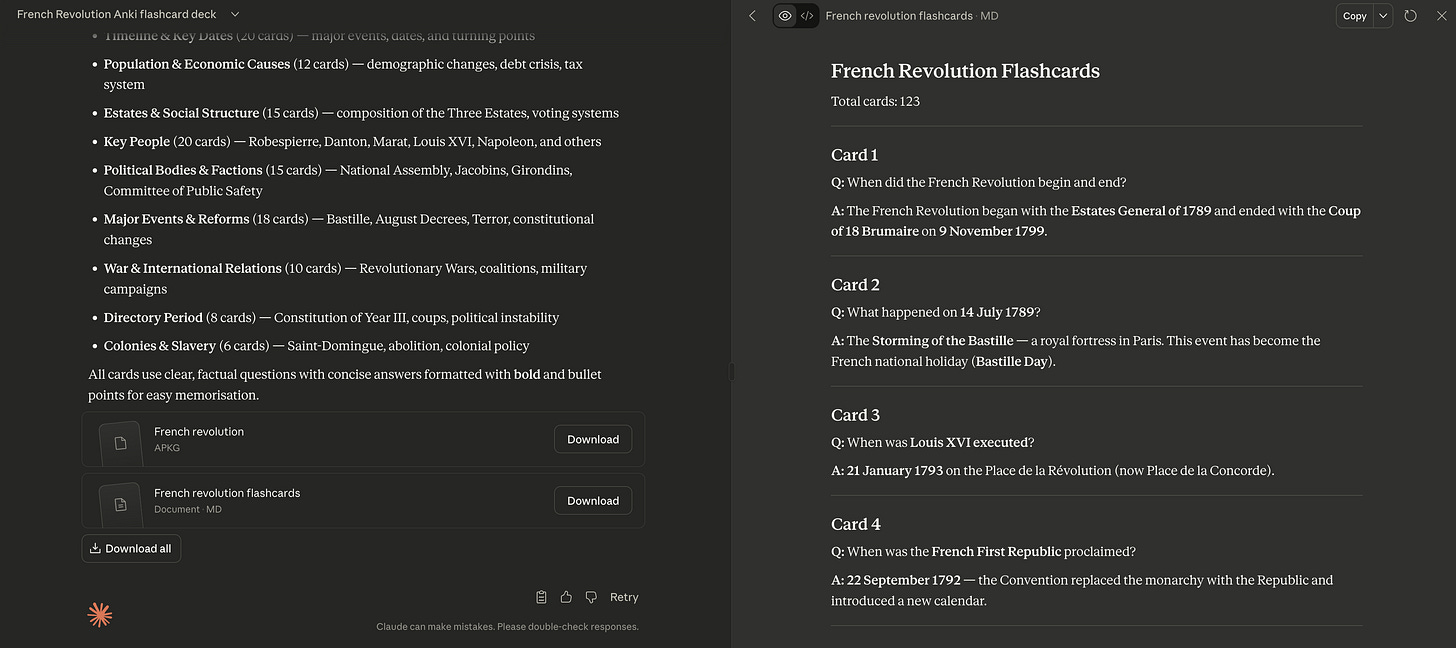Copy the response with clipboard icon
Screen dimensions: 1456x648
pos(541,597)
